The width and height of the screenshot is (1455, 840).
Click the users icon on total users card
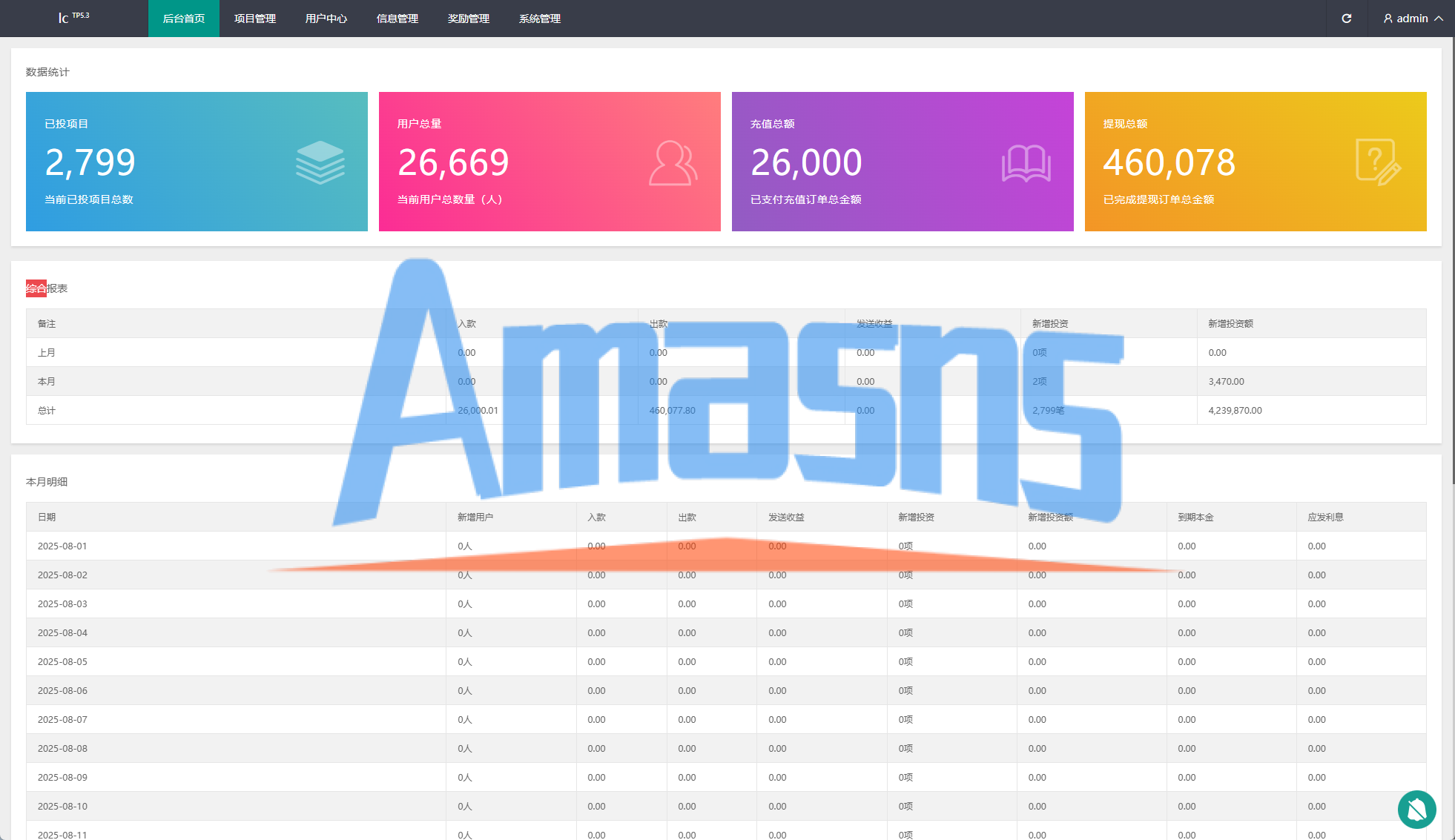(x=673, y=162)
